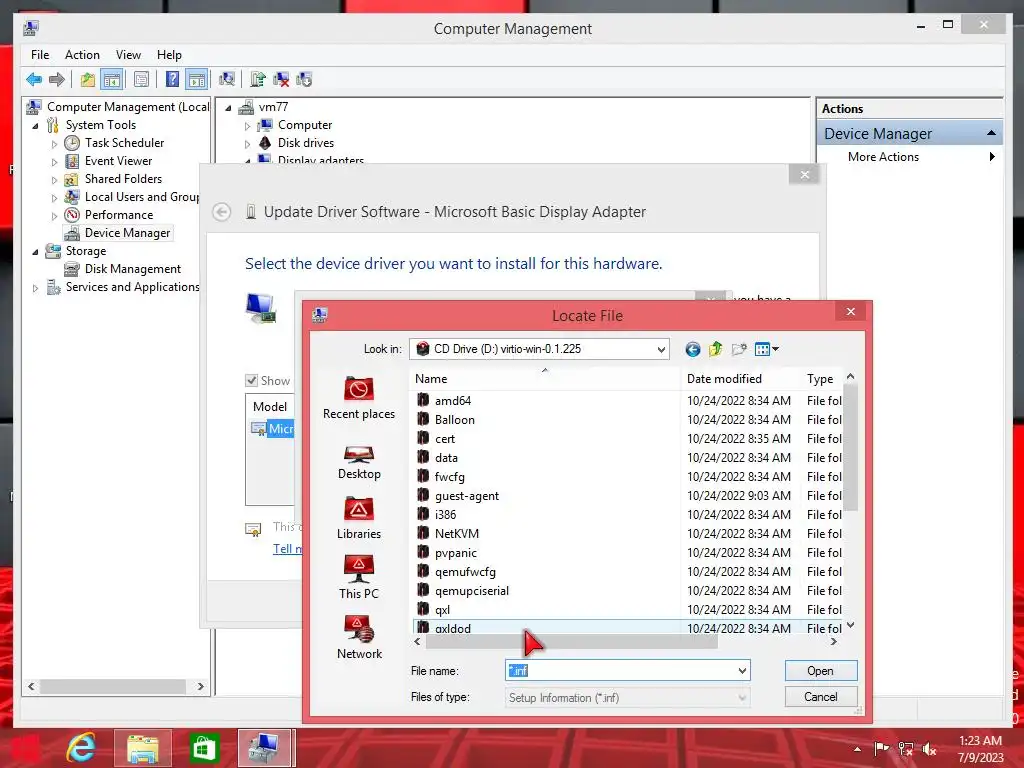
Task: Toggle the Show/Hide Action Pane toolbar button
Action: (x=197, y=80)
